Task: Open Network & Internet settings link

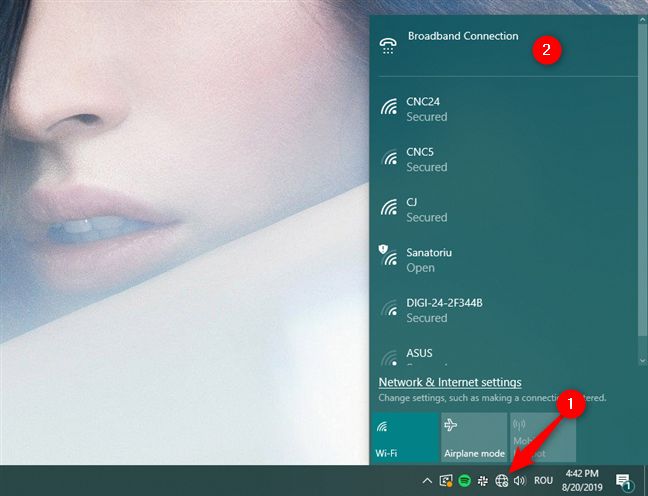Action: (450, 382)
